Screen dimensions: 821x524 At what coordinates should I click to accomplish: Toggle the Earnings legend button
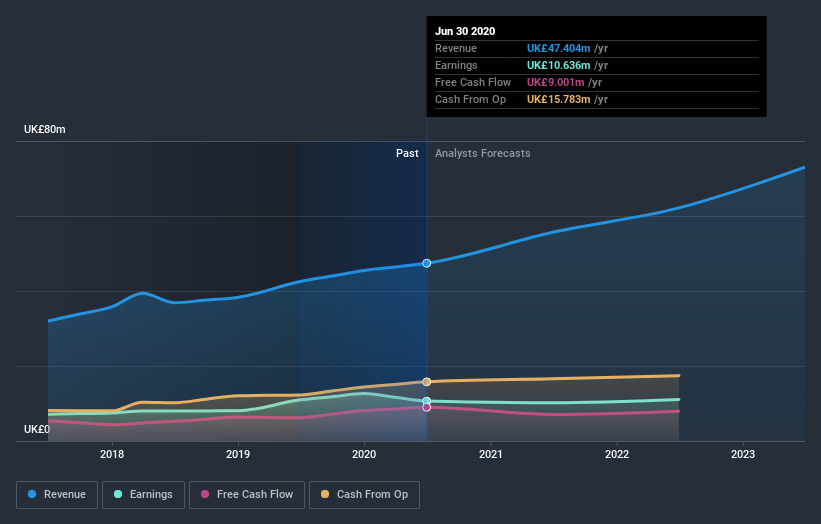(x=143, y=495)
